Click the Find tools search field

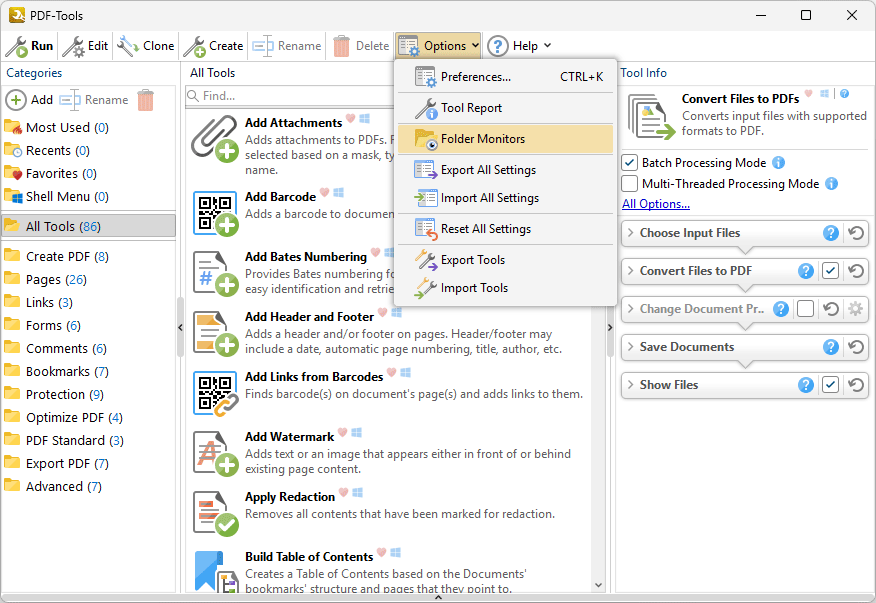(291, 96)
